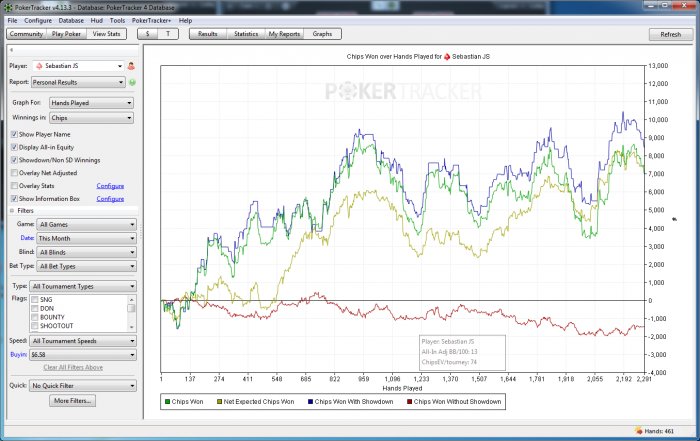
Task: Click the player profile icon beside Sebastian JS
Action: (131, 66)
